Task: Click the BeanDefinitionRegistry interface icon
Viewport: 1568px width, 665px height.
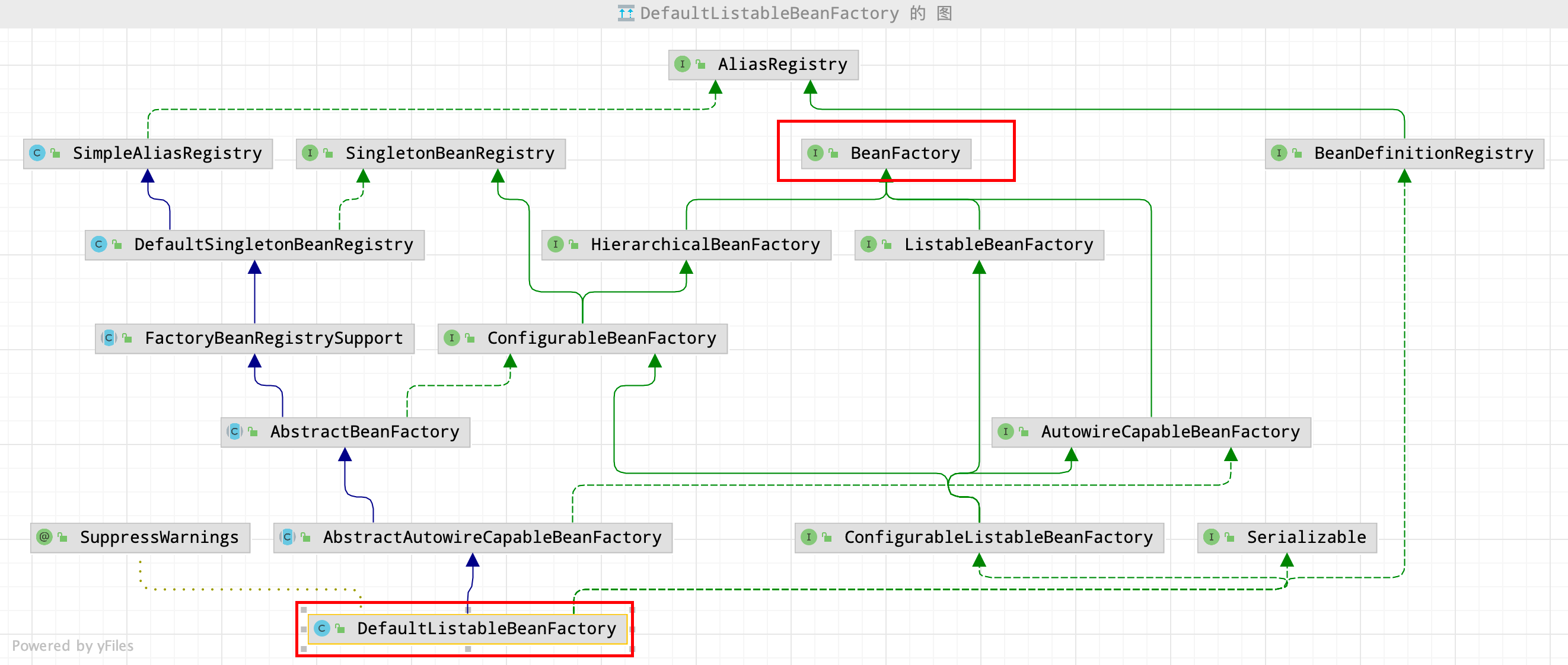Action: tap(1279, 154)
